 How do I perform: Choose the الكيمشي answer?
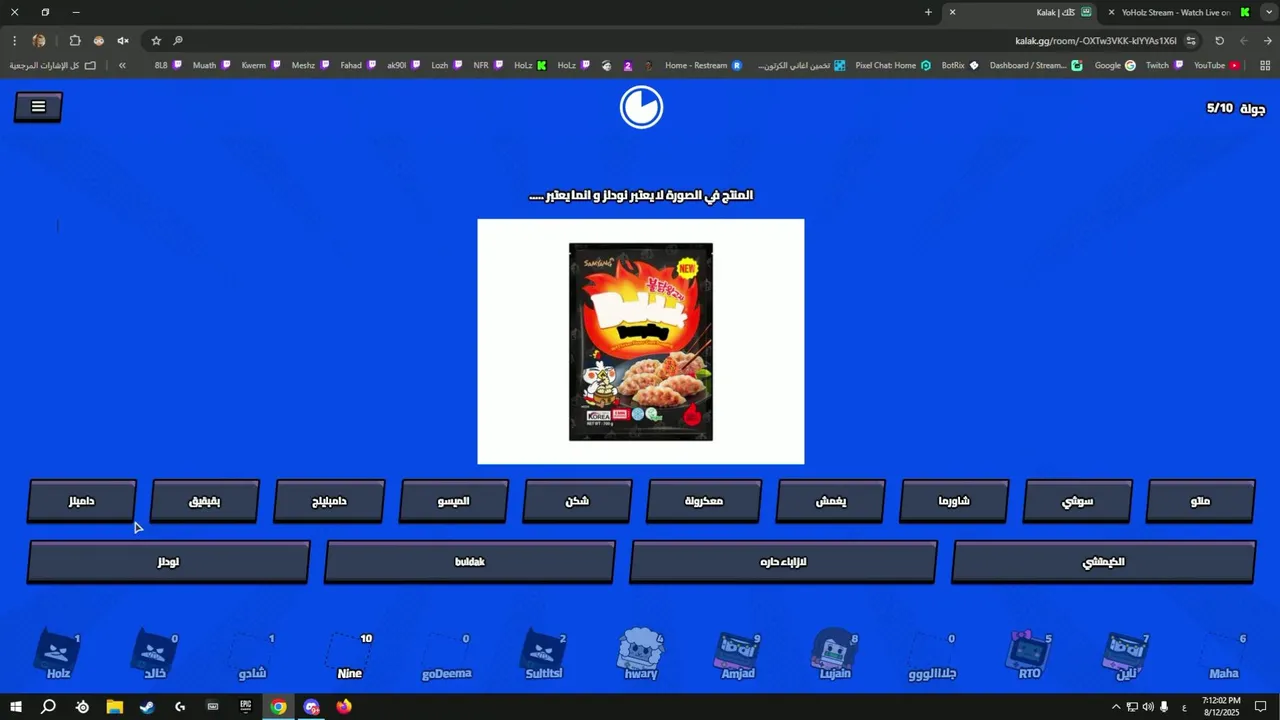point(1103,562)
